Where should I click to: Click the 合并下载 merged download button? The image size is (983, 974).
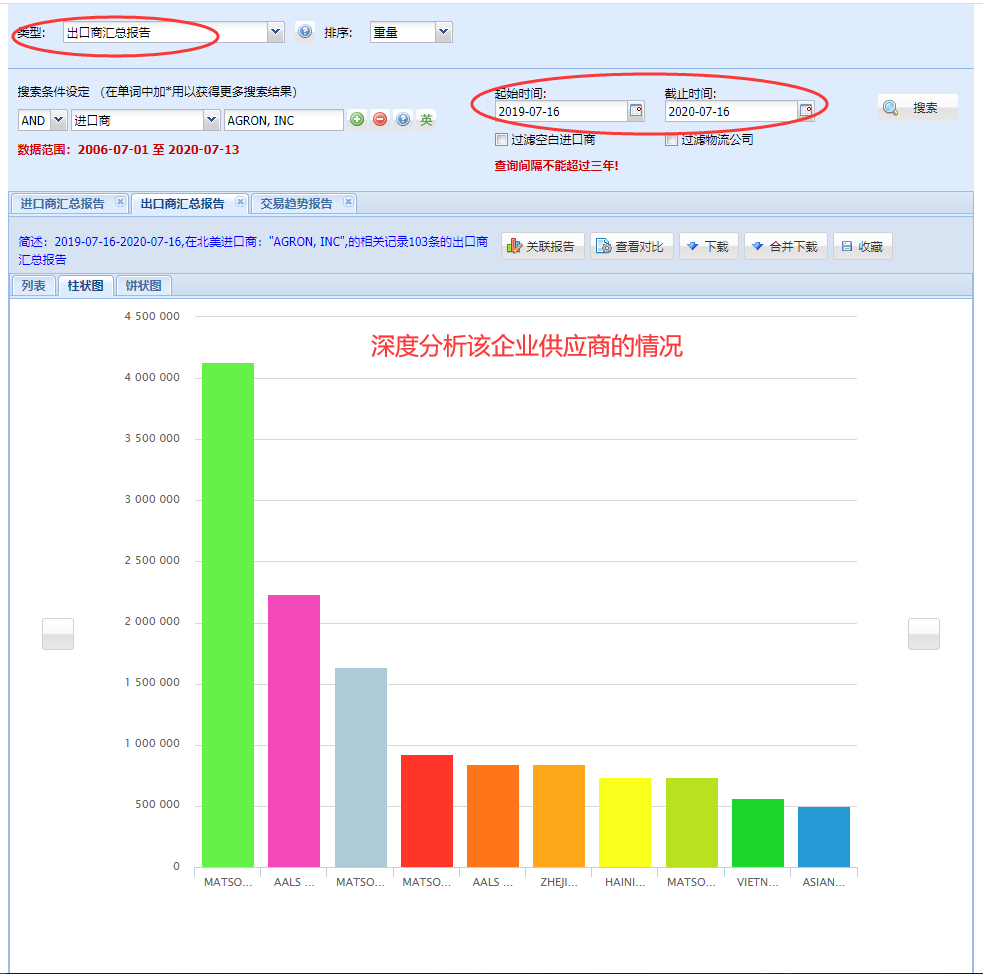[x=786, y=245]
